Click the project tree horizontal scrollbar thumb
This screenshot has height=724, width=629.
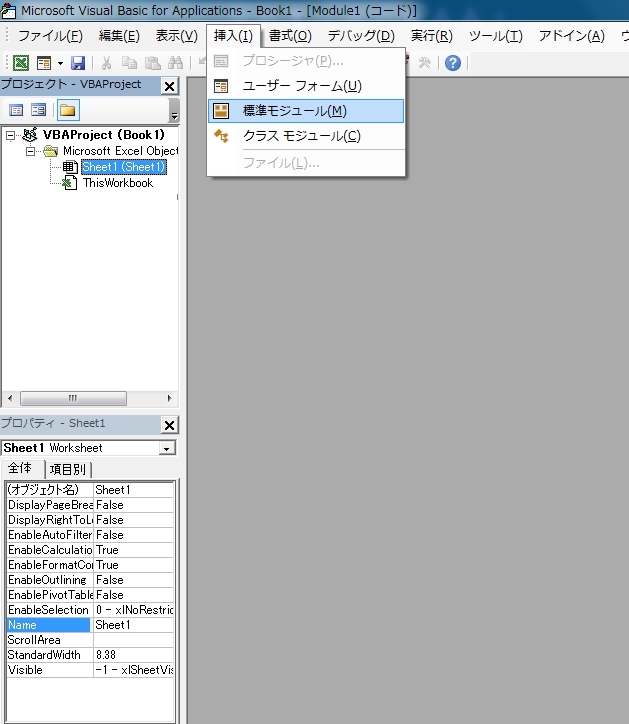click(x=73, y=398)
